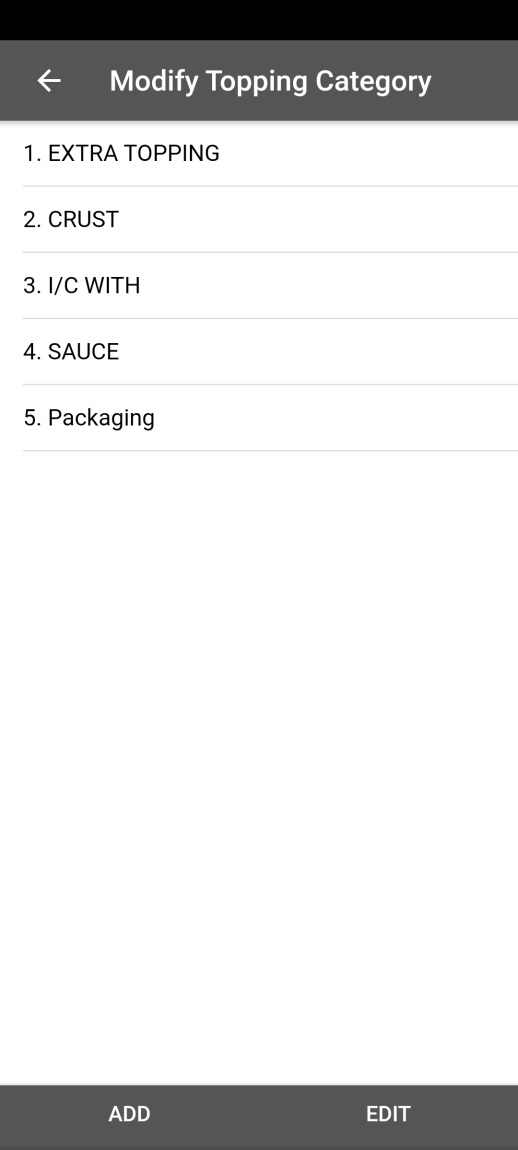Pick list item number 4

tap(259, 351)
